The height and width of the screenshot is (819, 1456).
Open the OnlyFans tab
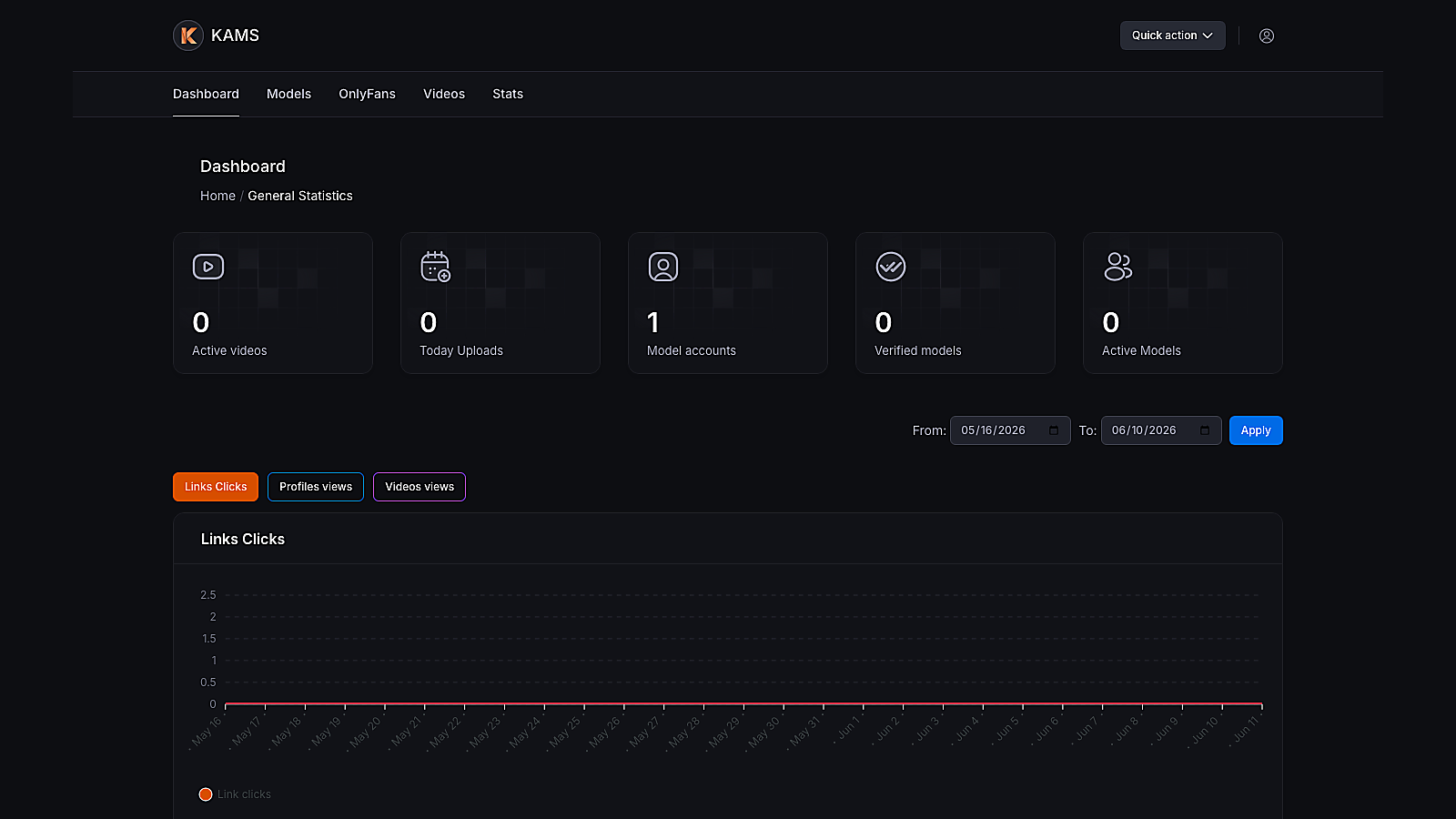(367, 94)
